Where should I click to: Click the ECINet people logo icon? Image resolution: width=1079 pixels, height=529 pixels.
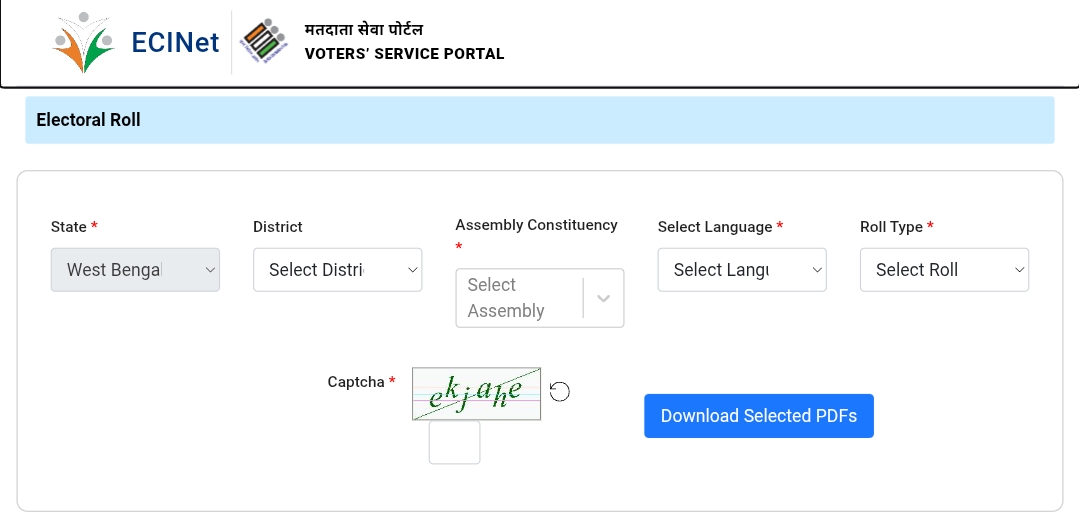[85, 43]
